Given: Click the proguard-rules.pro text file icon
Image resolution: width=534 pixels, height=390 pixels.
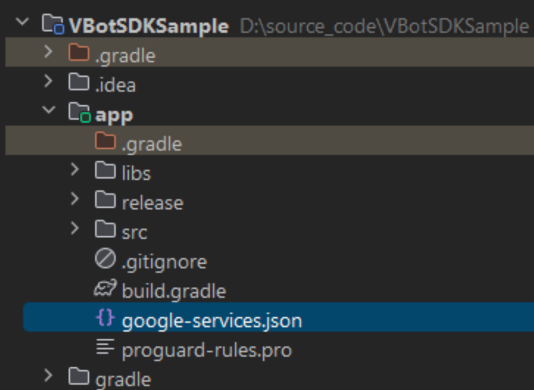Looking at the screenshot, I should [105, 347].
